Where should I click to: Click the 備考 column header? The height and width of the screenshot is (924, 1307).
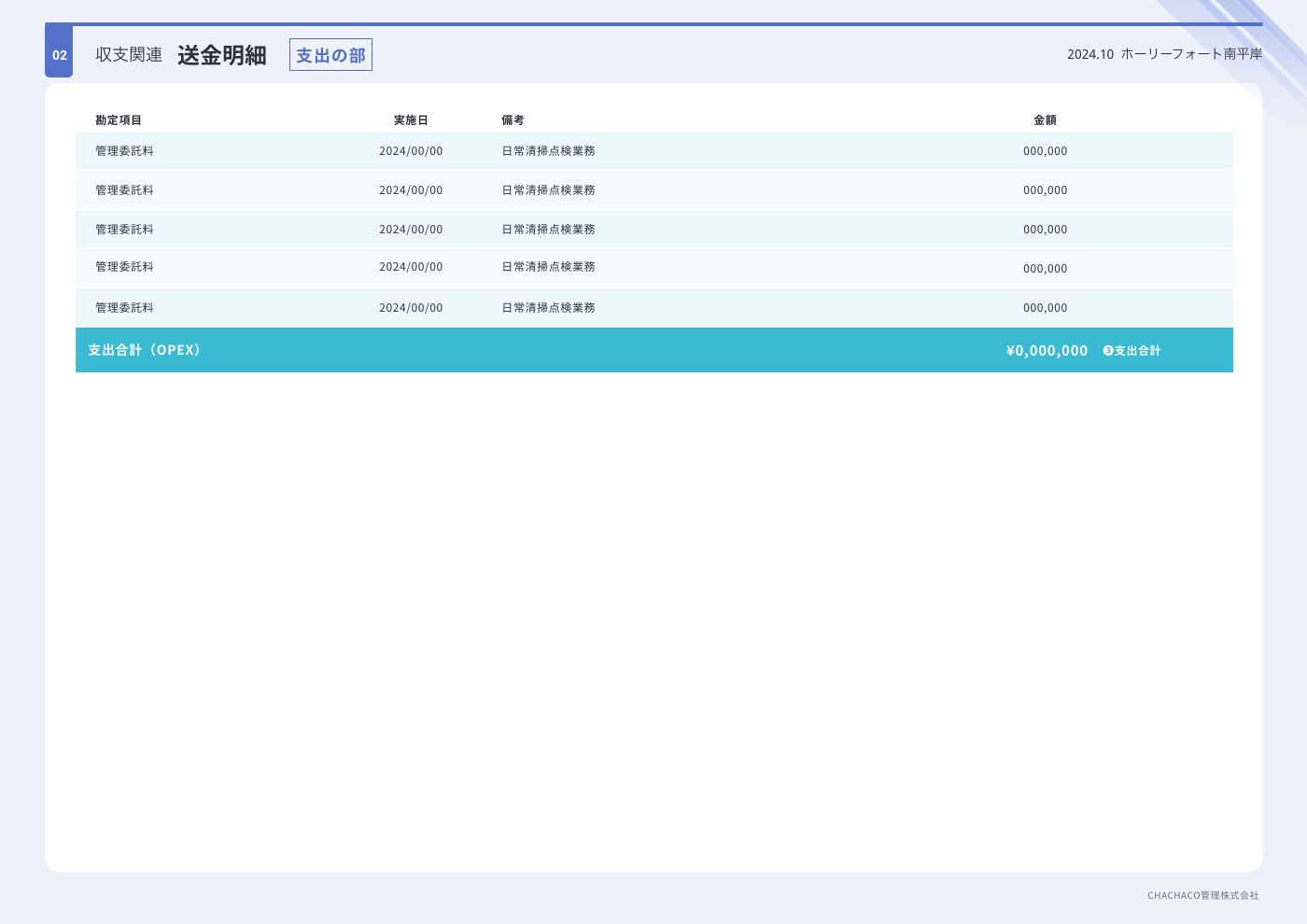[513, 120]
